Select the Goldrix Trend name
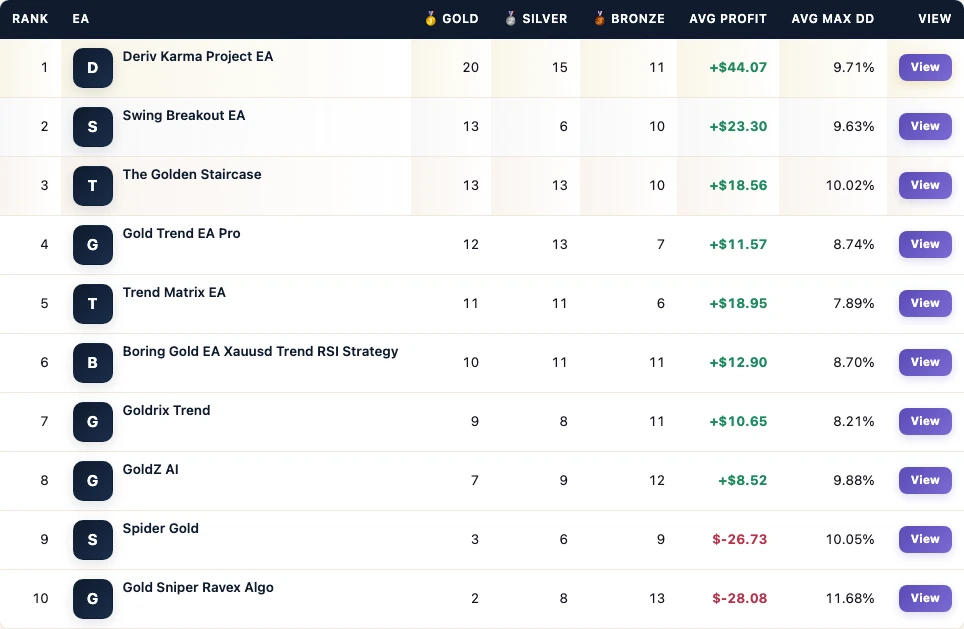 [167, 411]
